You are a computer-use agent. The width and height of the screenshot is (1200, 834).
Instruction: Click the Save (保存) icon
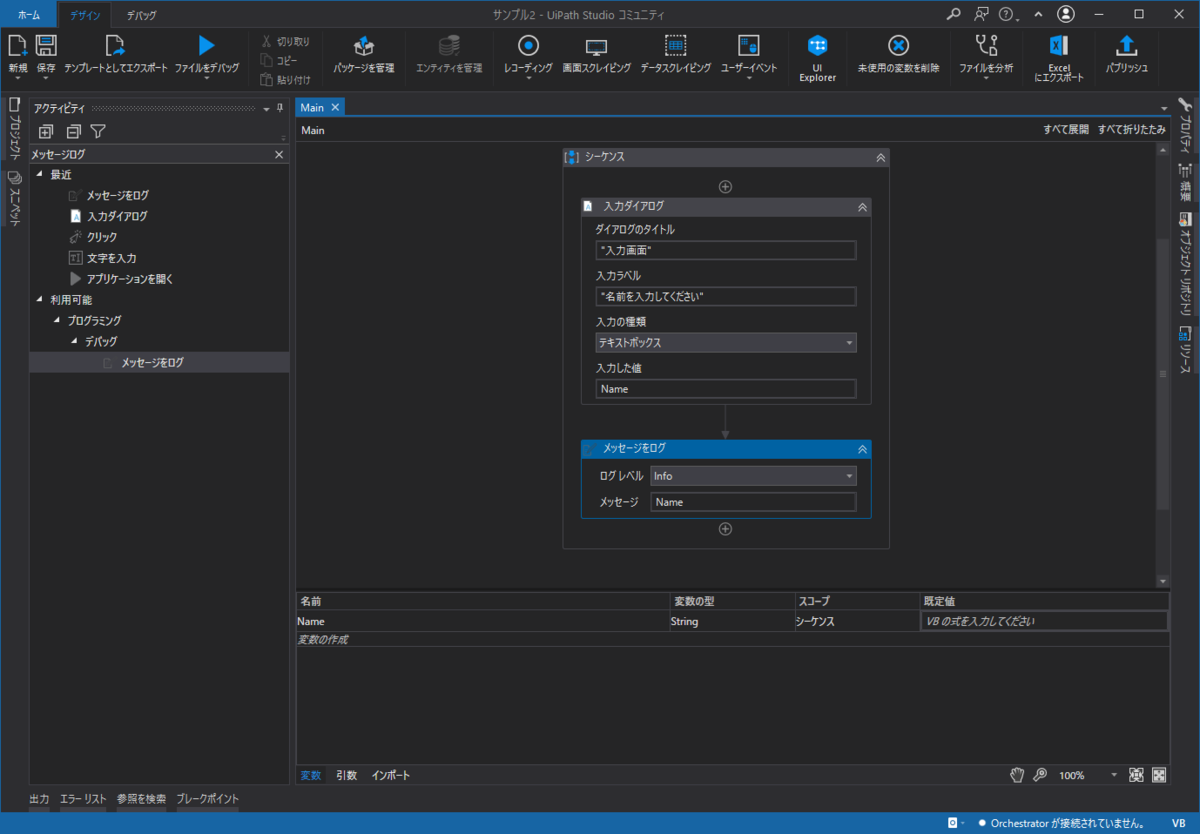(46, 46)
